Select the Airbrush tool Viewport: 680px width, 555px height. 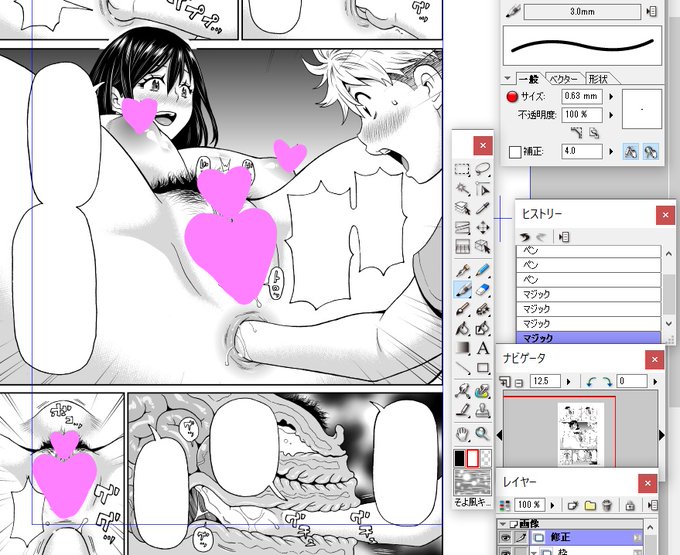pyautogui.click(x=482, y=309)
